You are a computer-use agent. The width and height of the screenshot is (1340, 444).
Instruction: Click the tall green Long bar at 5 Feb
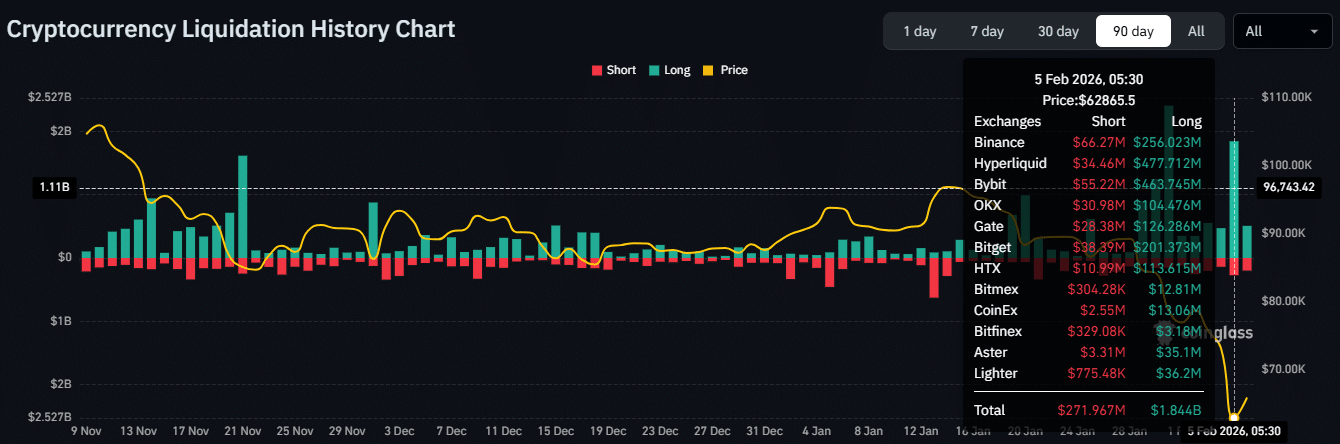tap(1234, 198)
